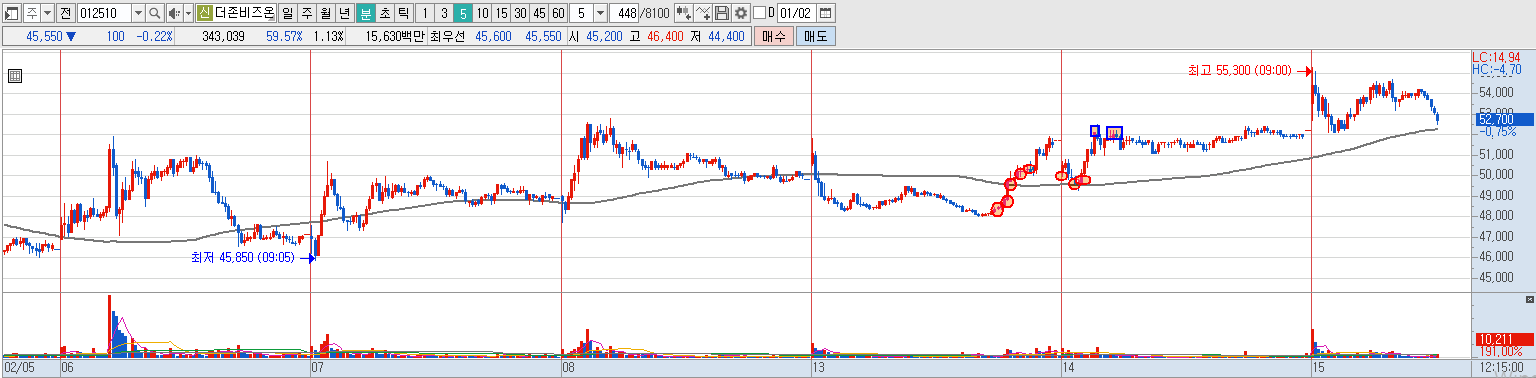Click the 02/05 date axis label
The image size is (1536, 378).
[18, 368]
